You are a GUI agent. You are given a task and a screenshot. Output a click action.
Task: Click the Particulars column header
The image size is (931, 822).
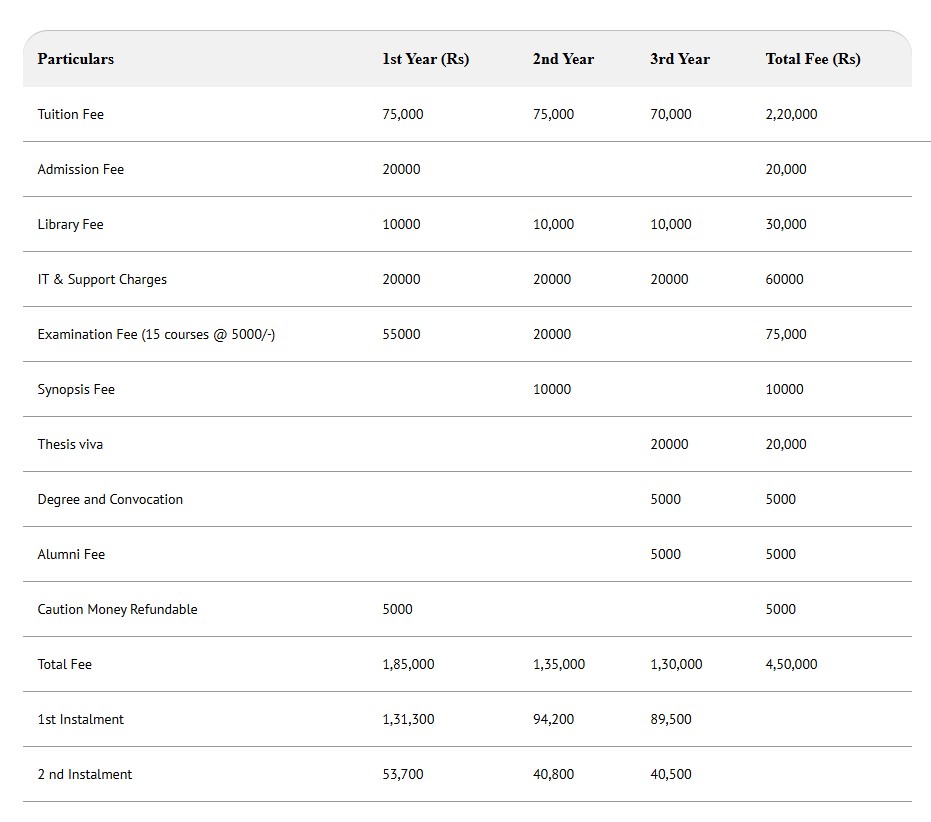tap(76, 59)
